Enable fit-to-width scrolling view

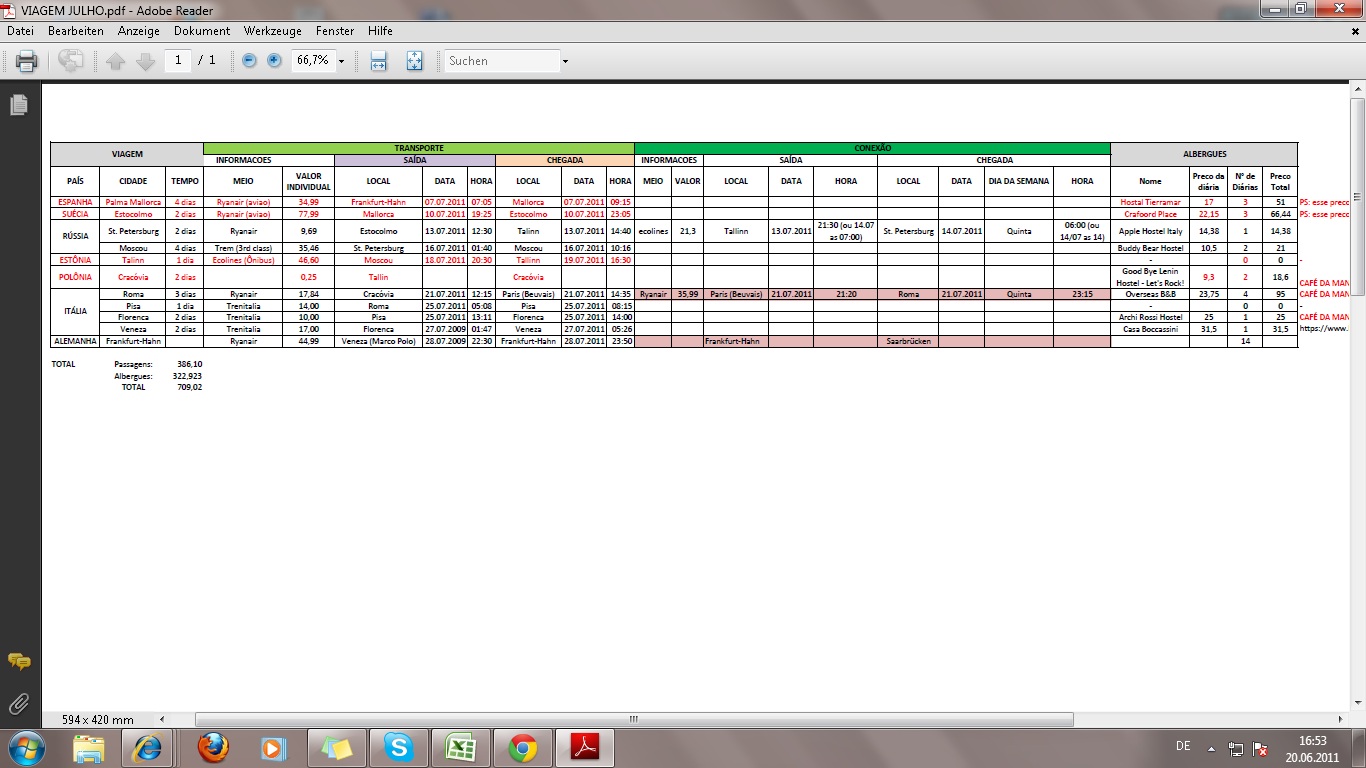point(379,61)
